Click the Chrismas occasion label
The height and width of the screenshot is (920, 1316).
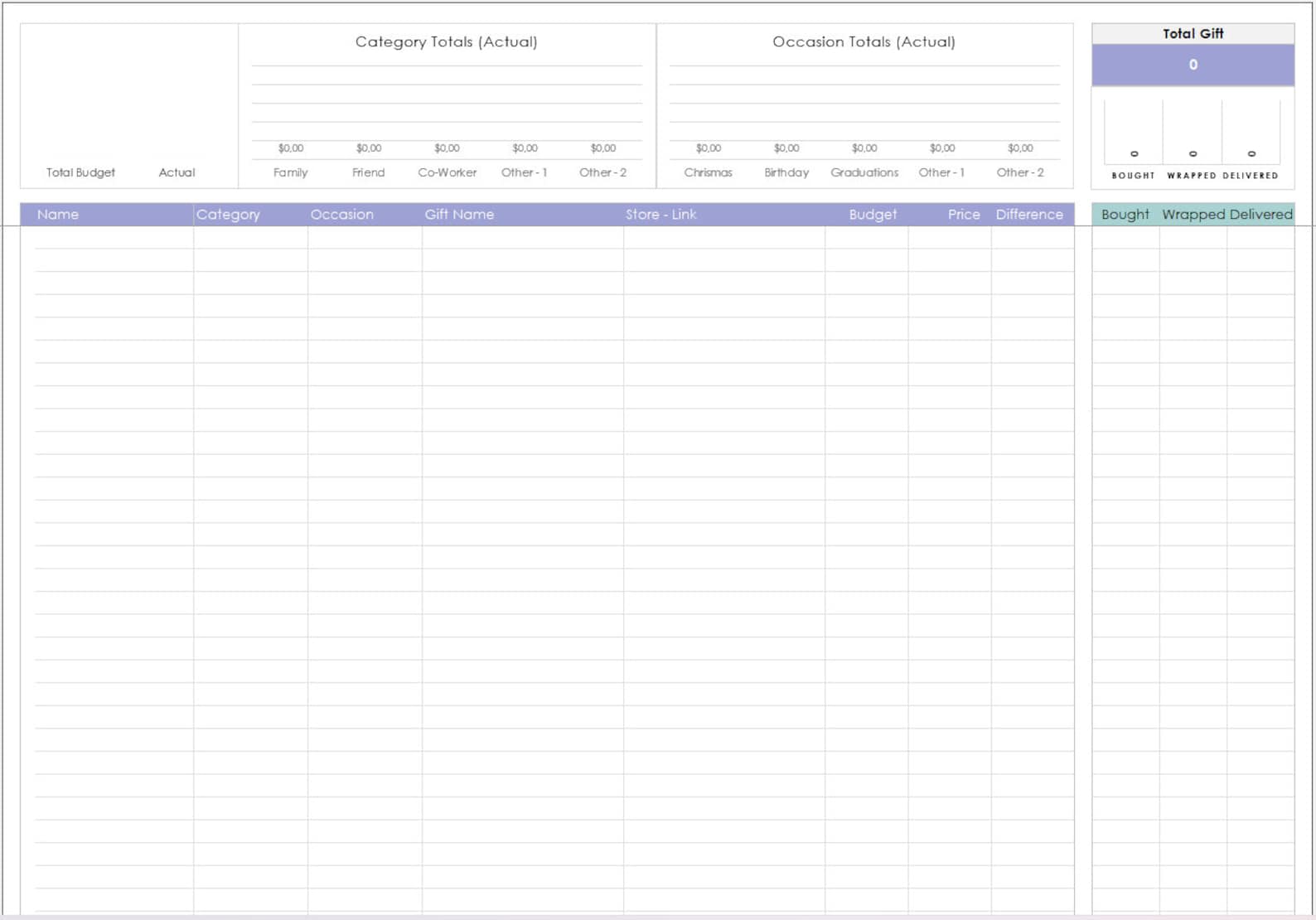[708, 172]
